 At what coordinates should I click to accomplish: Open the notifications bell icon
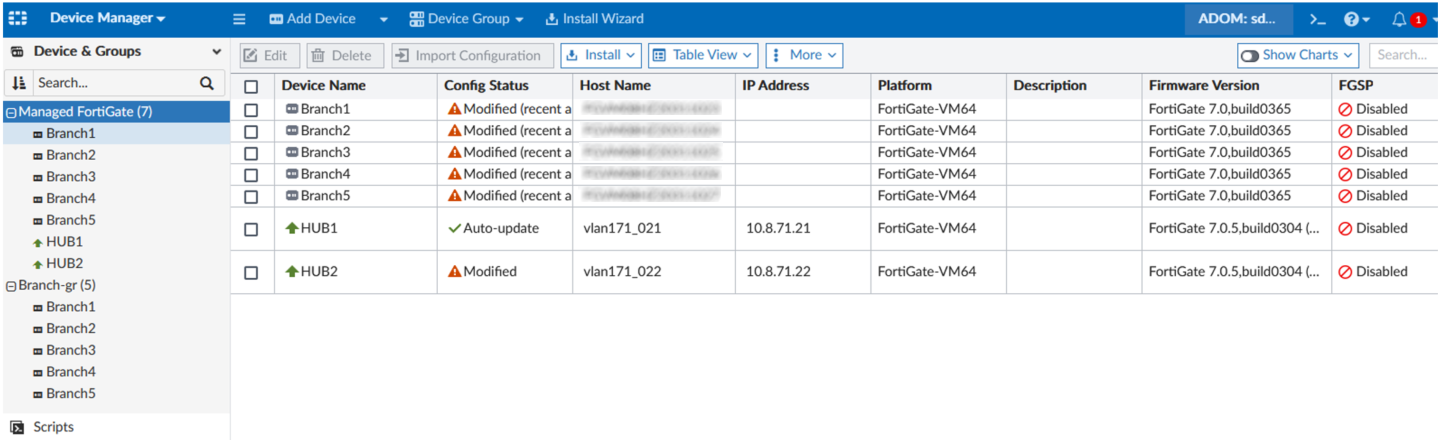(x=1399, y=19)
